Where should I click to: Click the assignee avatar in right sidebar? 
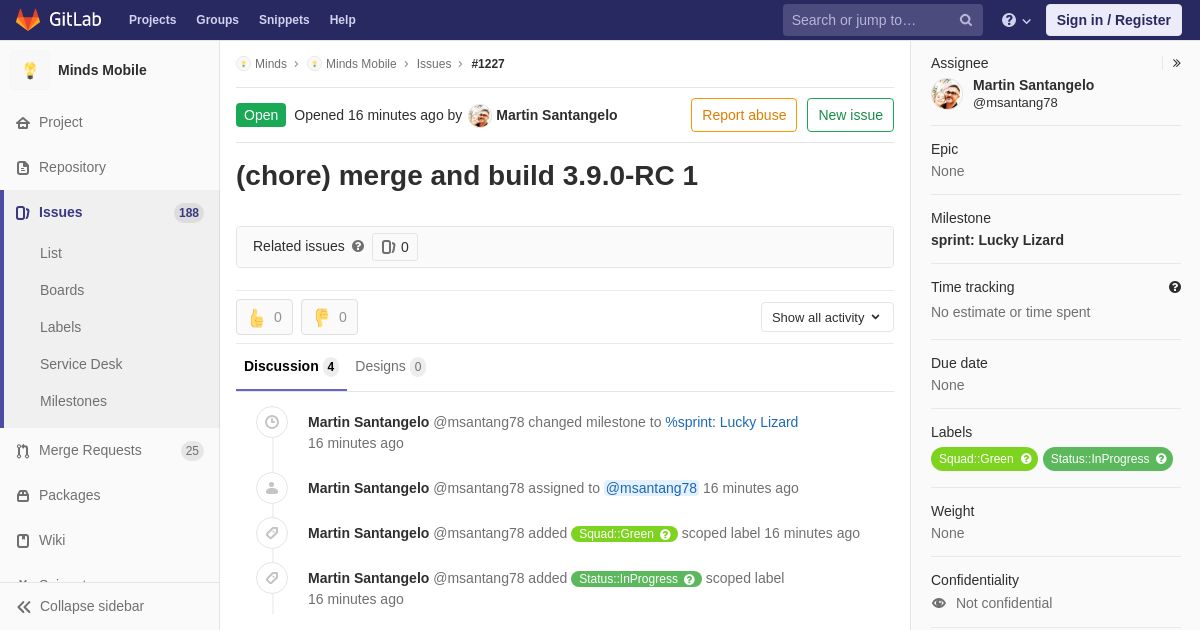coord(946,94)
